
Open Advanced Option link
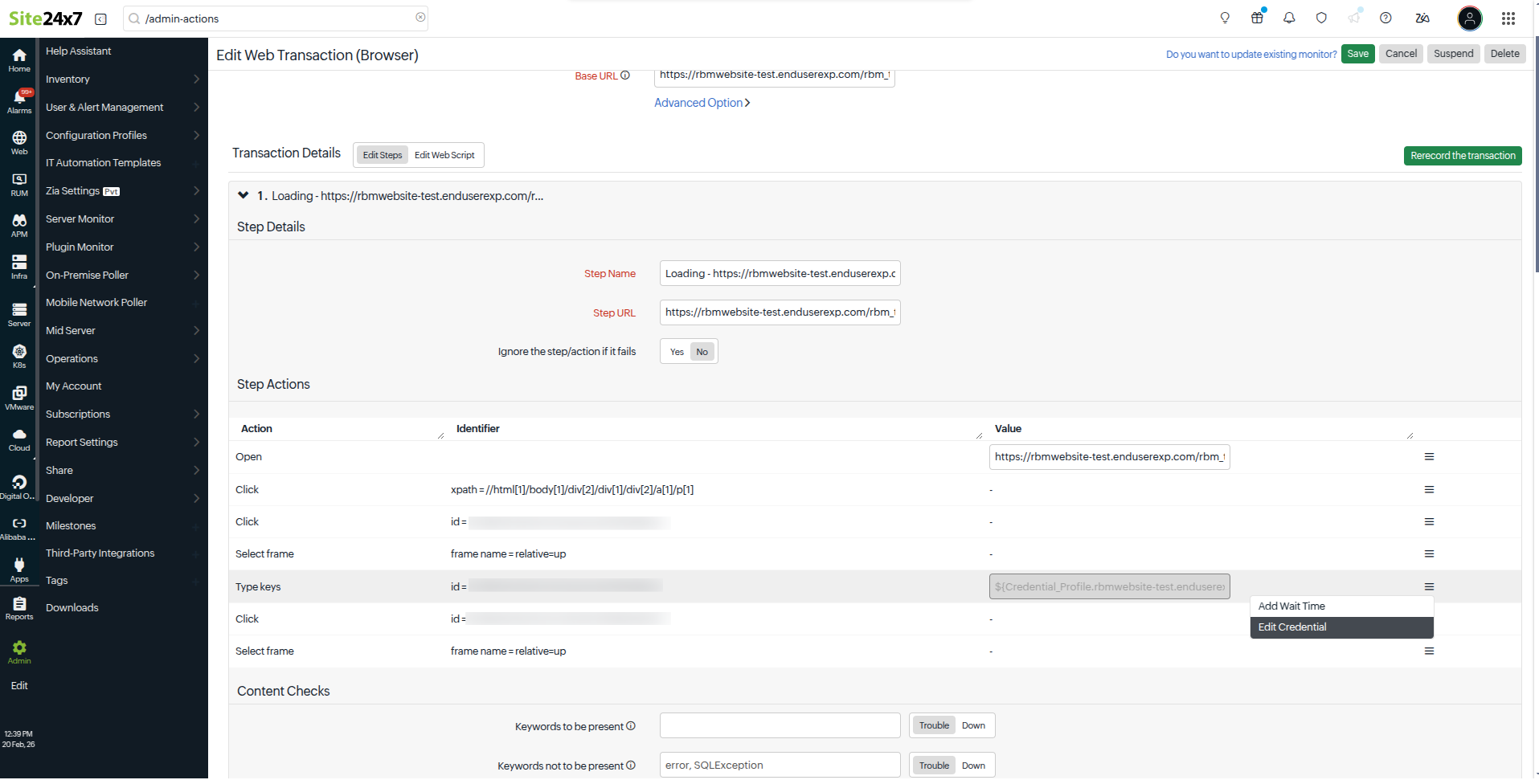coord(698,102)
